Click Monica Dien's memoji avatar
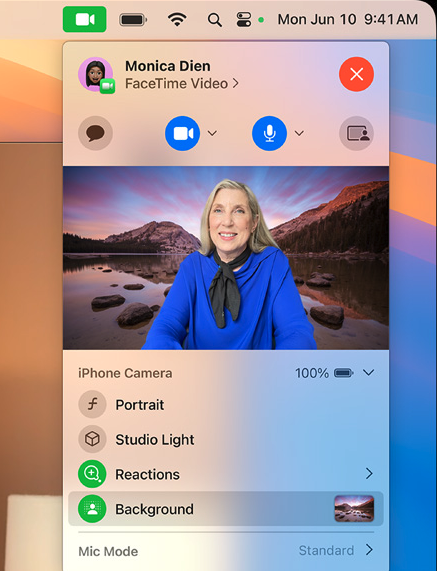Screen dimensions: 437x571 (x=96, y=75)
